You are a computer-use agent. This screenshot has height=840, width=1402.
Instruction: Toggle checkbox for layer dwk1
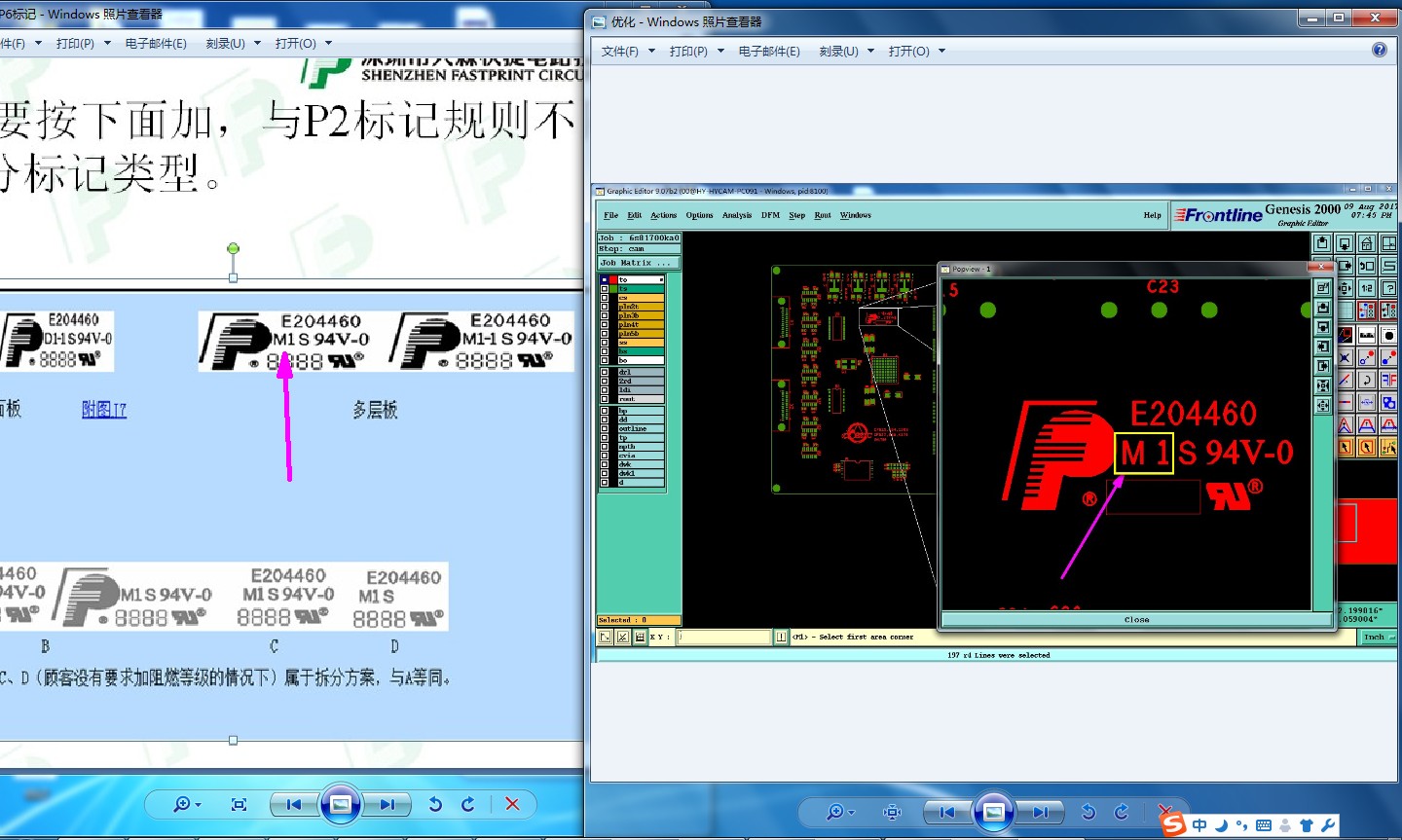point(605,473)
